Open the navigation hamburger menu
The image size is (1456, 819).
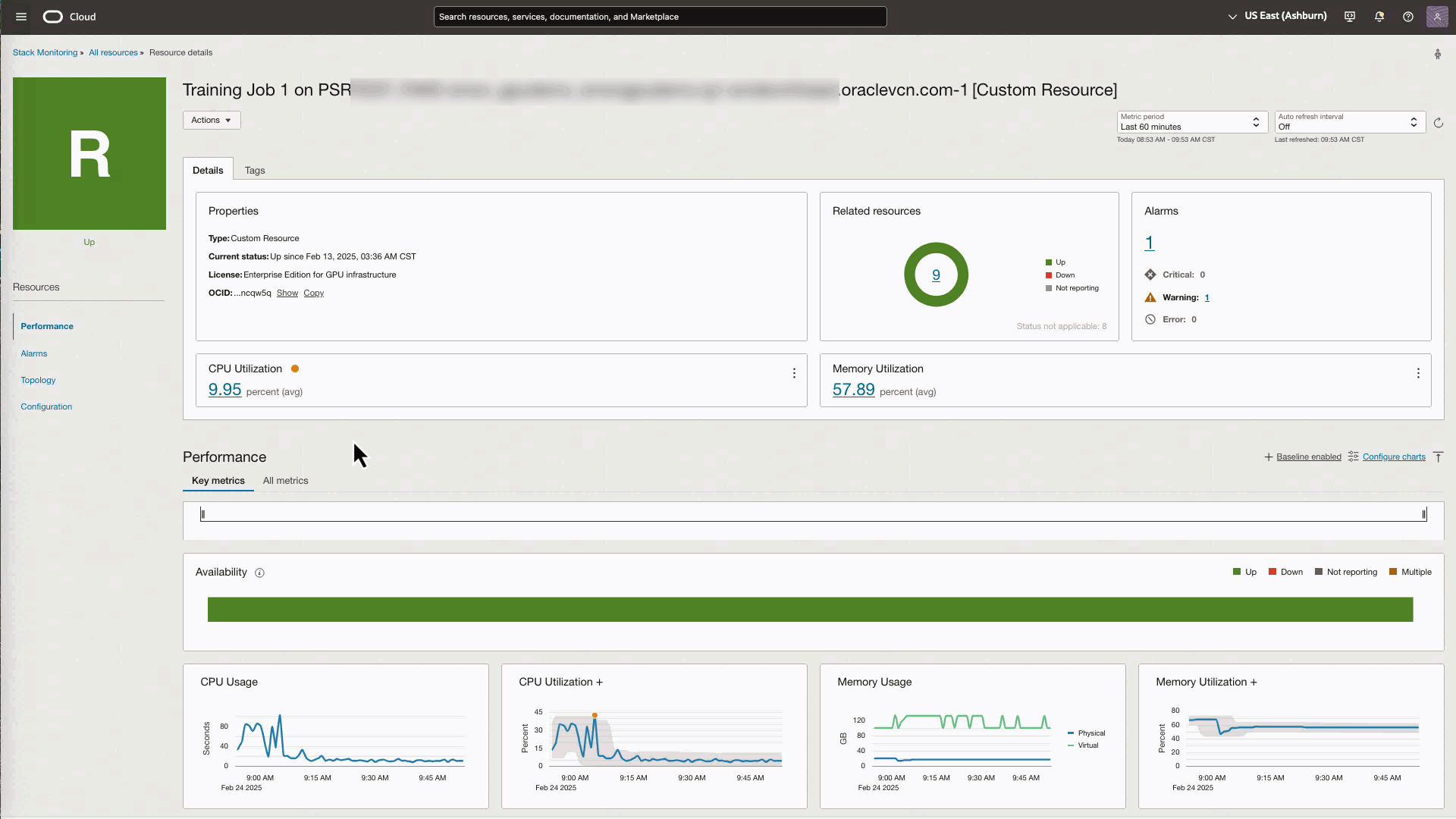coord(21,16)
